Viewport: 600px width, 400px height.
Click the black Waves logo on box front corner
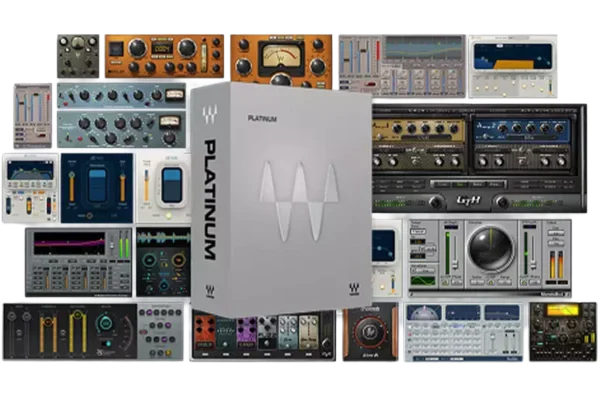click(x=354, y=289)
